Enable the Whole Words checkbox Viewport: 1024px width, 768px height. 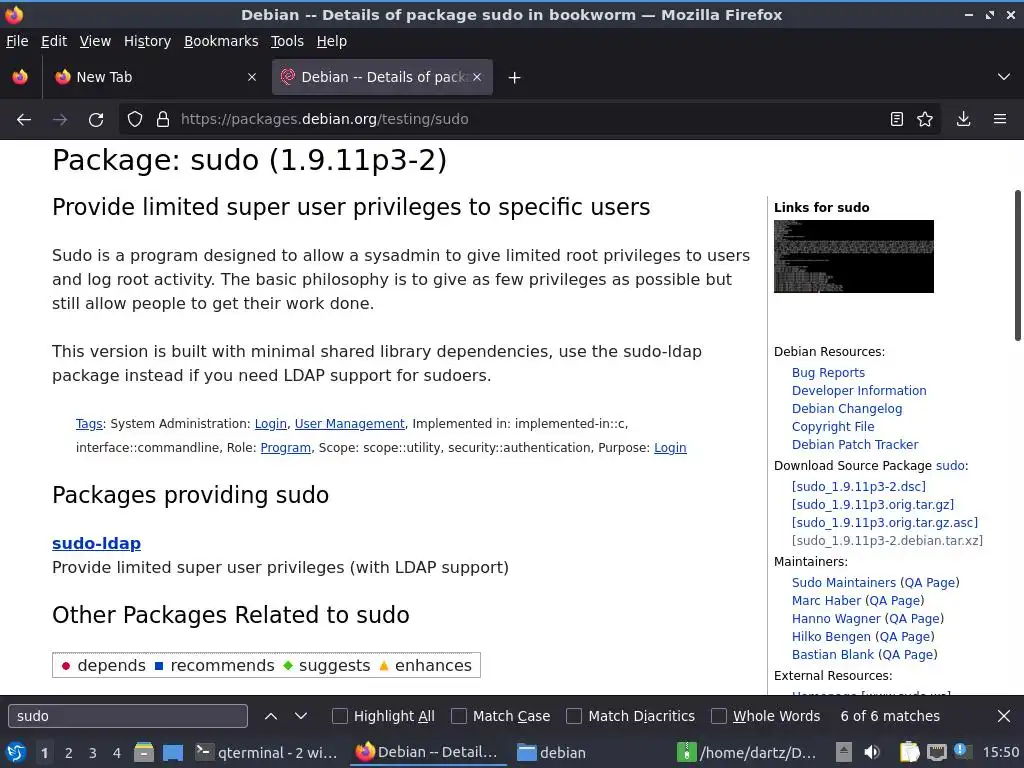[x=719, y=716]
